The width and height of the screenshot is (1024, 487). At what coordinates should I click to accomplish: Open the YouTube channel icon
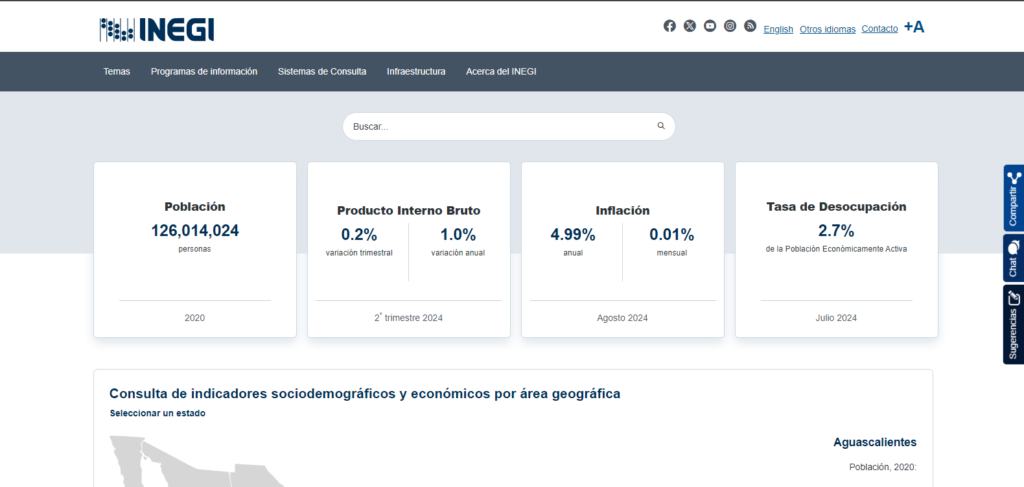(x=710, y=26)
